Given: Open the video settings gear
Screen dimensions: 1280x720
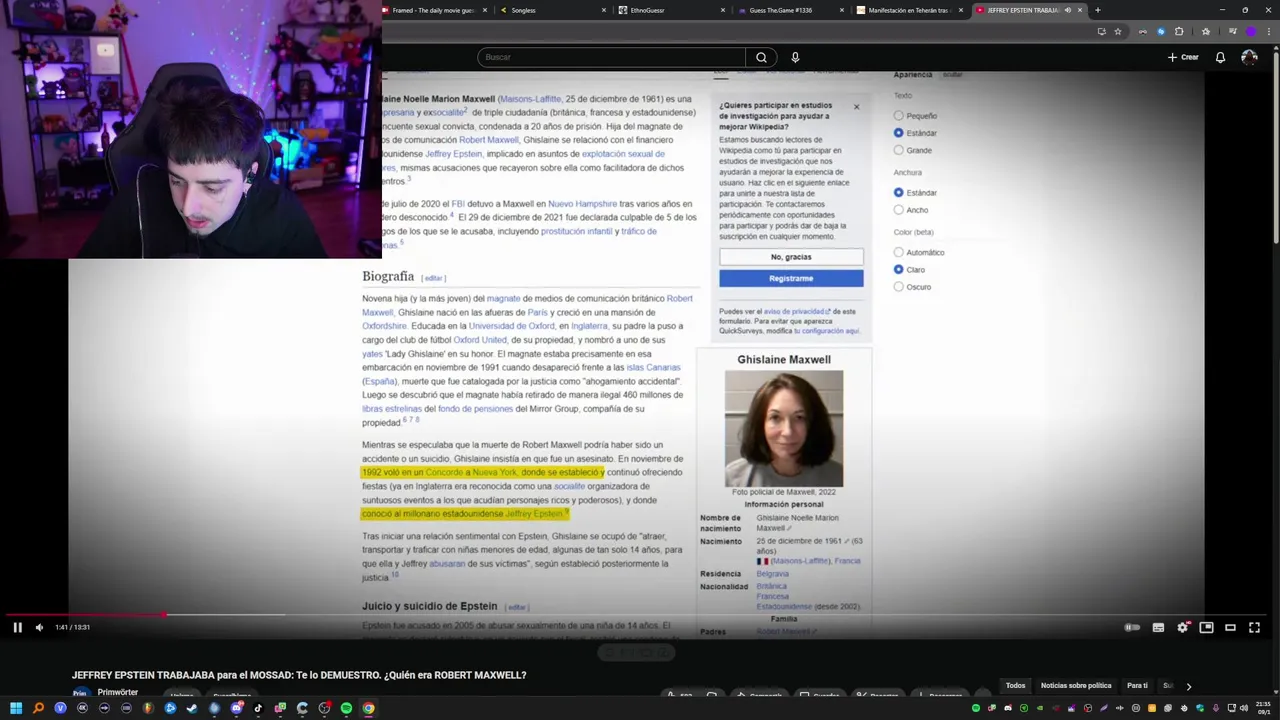Looking at the screenshot, I should (1182, 627).
